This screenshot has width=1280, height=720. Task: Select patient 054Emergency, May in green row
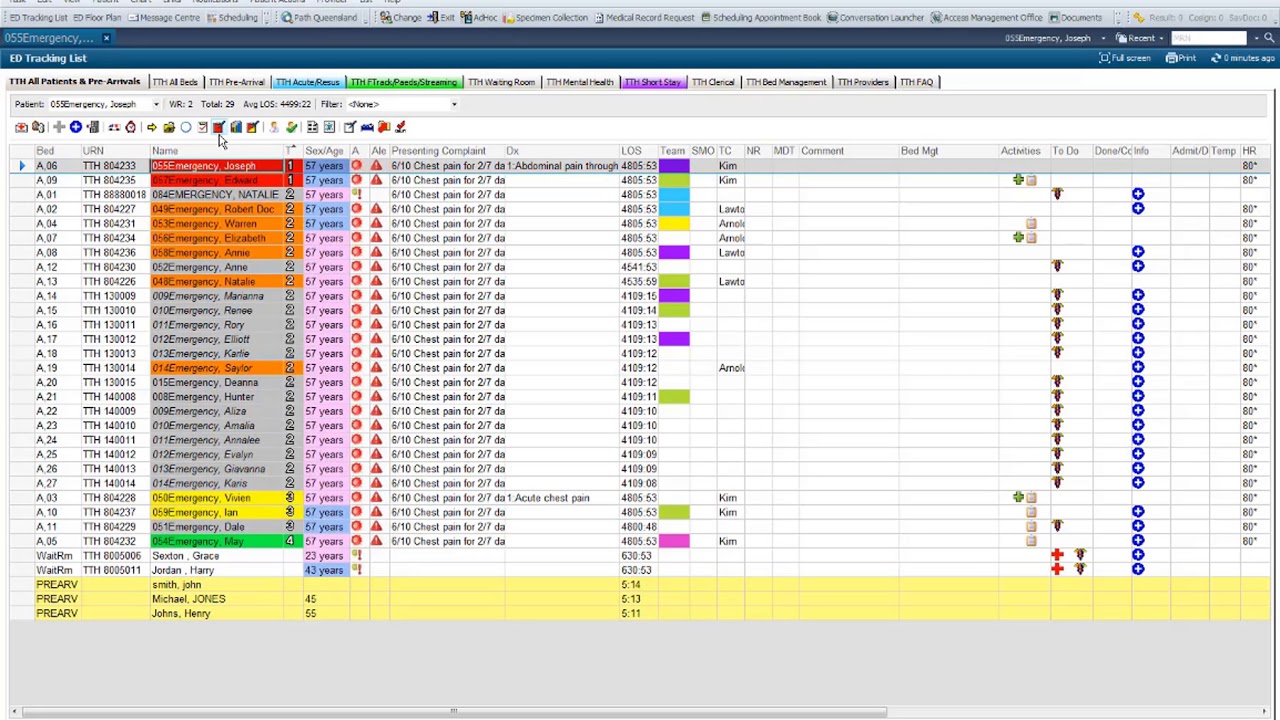(x=218, y=541)
